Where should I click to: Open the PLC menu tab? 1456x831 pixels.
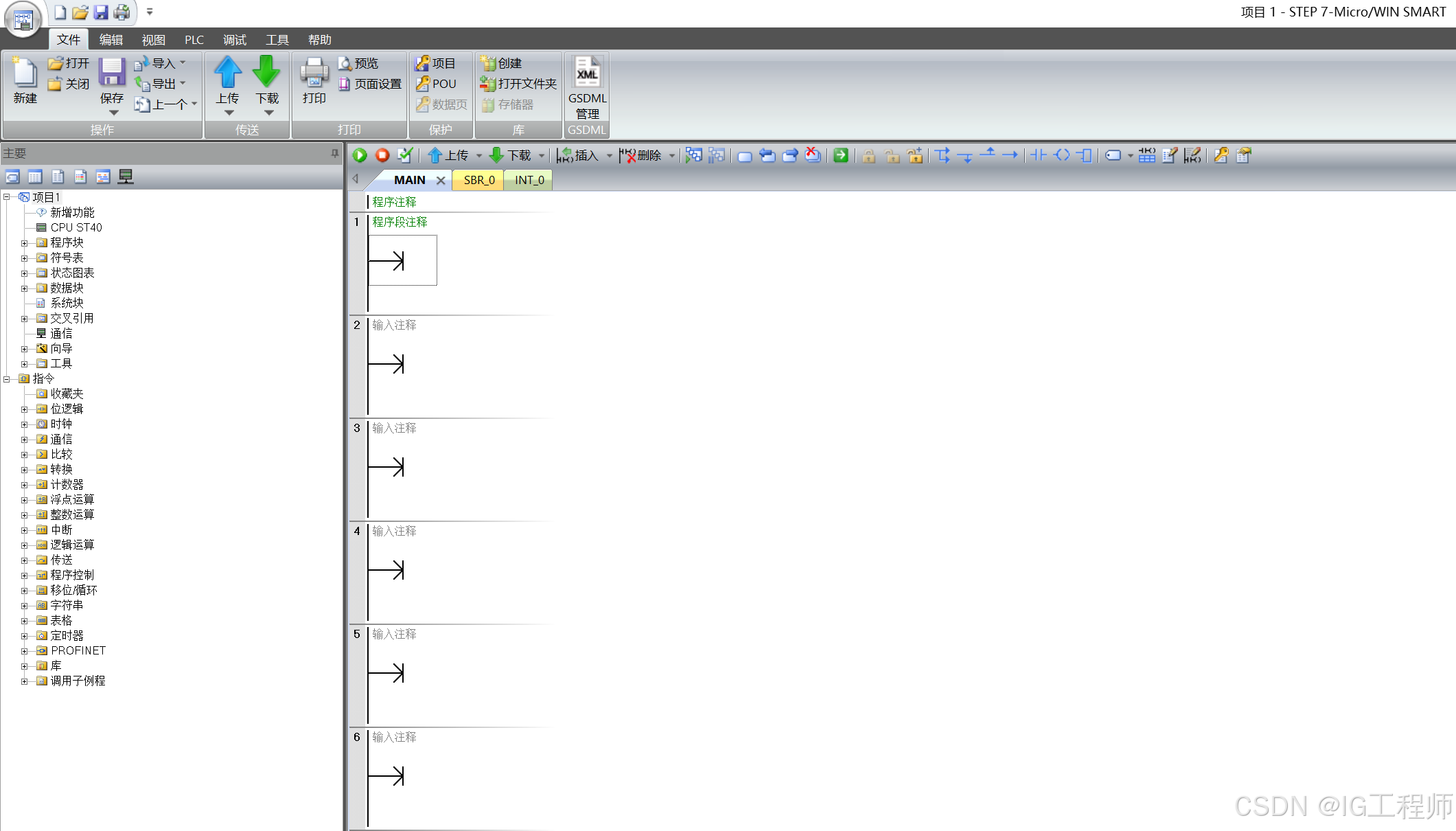194,40
